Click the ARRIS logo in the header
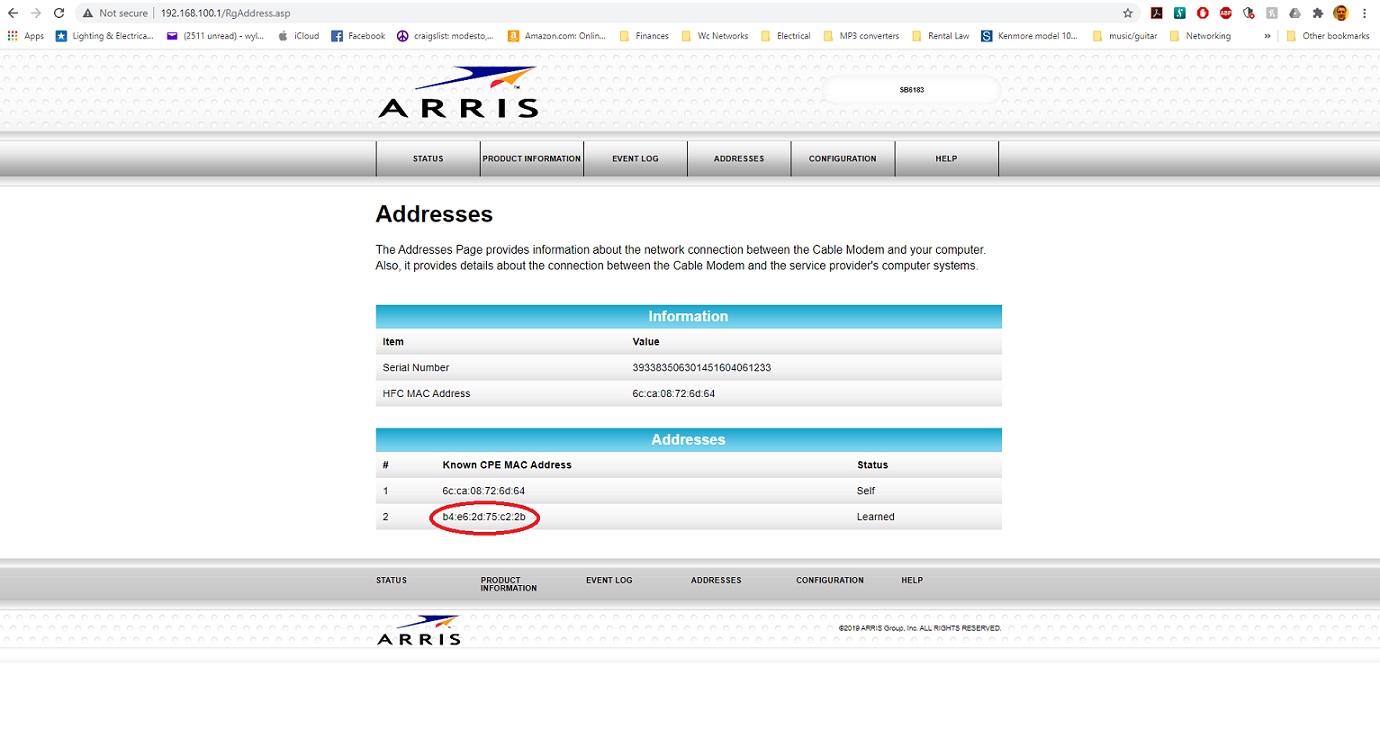This screenshot has width=1380, height=748. tap(458, 93)
